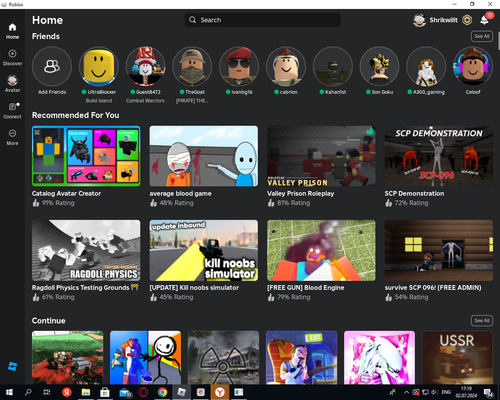The image size is (500, 400).
Task: Open average blood game title
Action: click(x=180, y=193)
